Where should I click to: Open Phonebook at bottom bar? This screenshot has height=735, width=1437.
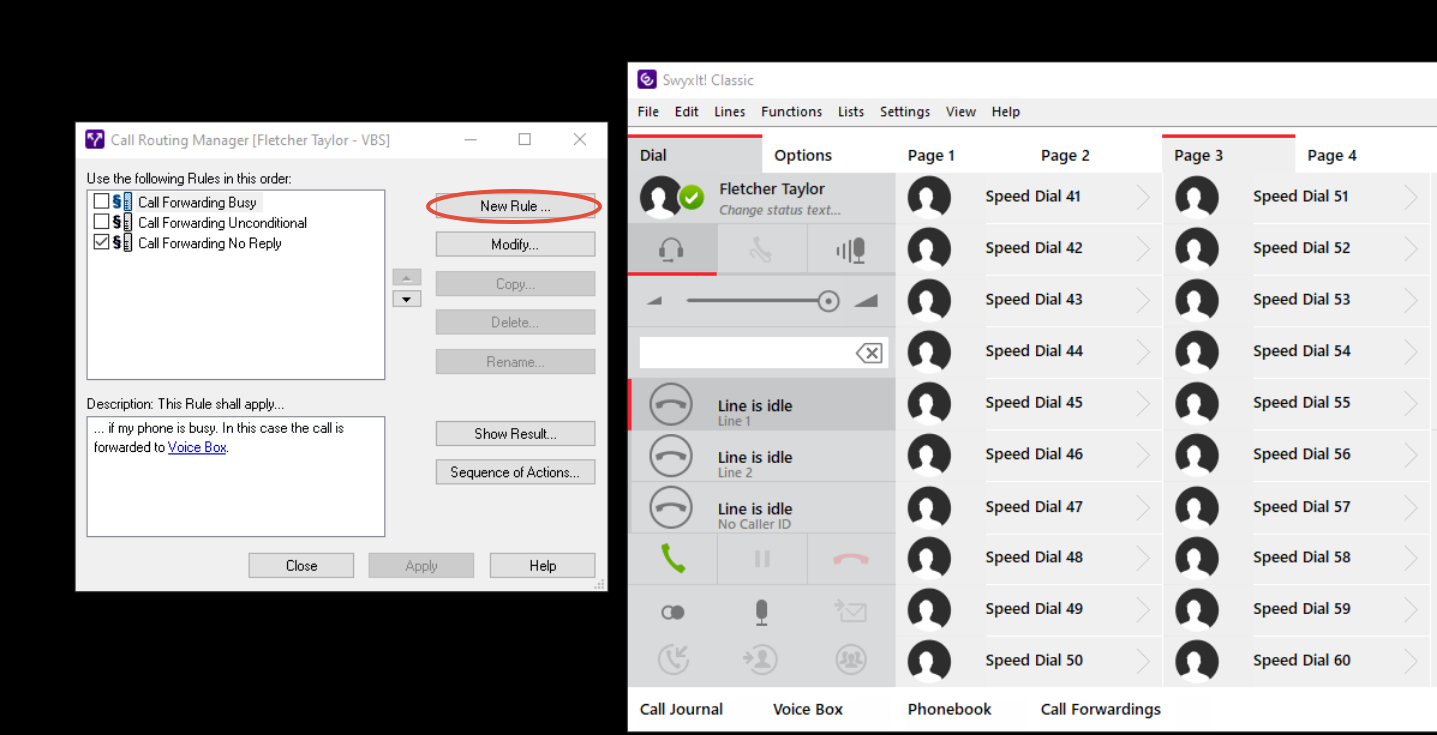(949, 709)
